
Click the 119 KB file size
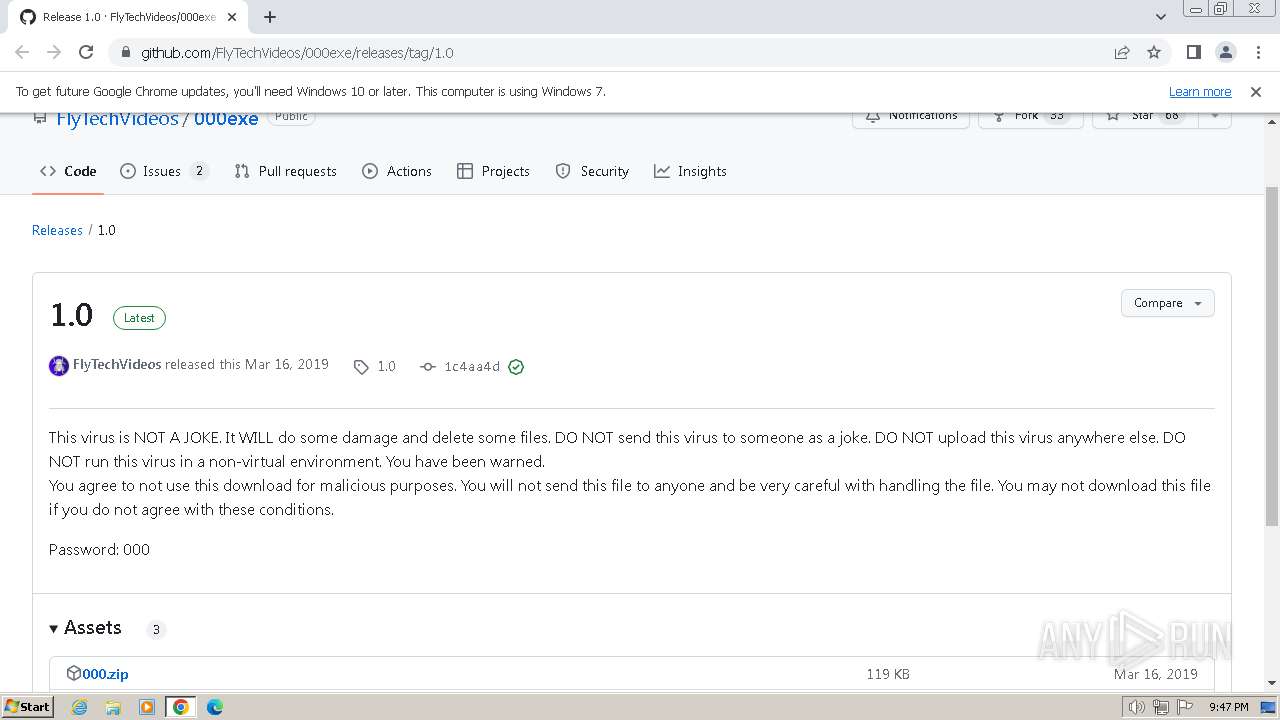pos(888,674)
